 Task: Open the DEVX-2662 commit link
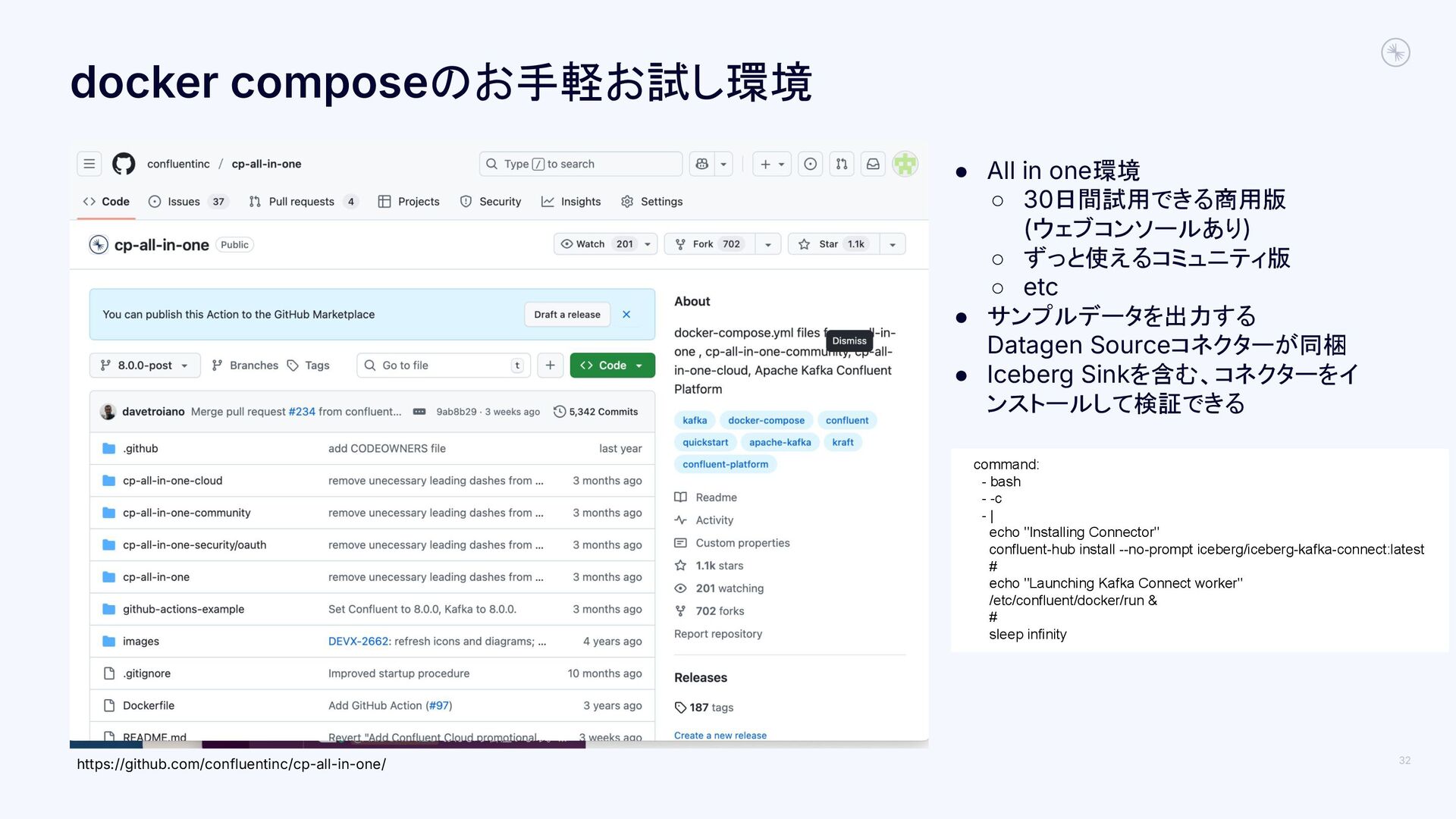[x=358, y=642]
